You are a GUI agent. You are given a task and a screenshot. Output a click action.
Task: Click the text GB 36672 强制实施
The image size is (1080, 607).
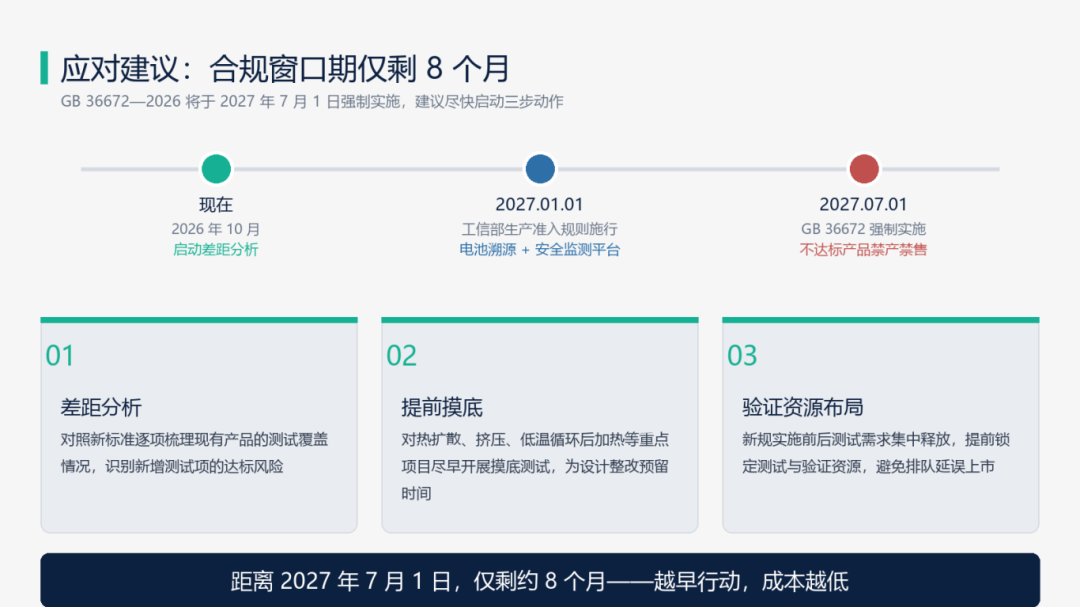[863, 229]
